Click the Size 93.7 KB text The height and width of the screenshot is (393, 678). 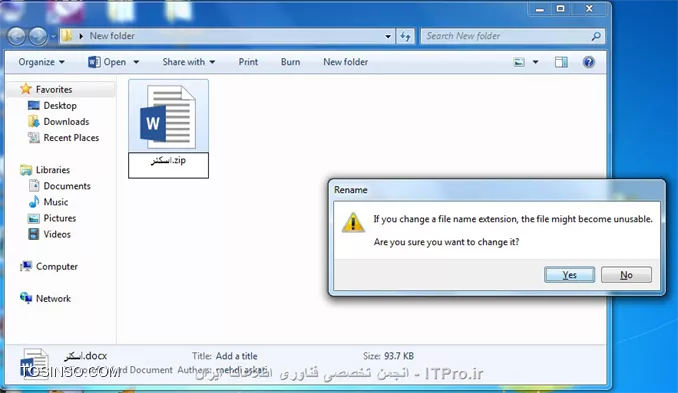coord(388,356)
